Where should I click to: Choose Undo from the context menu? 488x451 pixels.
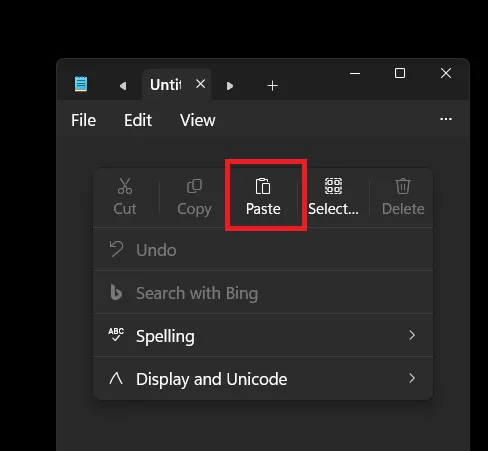[x=263, y=250]
